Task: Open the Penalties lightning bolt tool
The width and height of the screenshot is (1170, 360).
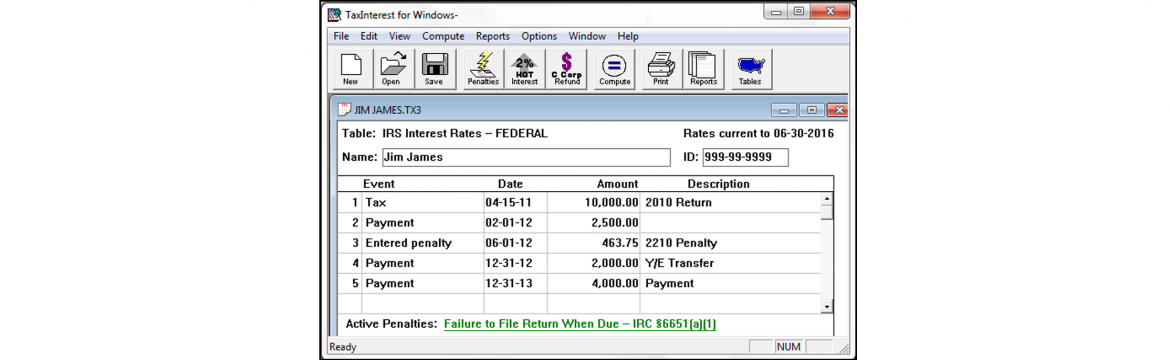Action: pos(484,70)
